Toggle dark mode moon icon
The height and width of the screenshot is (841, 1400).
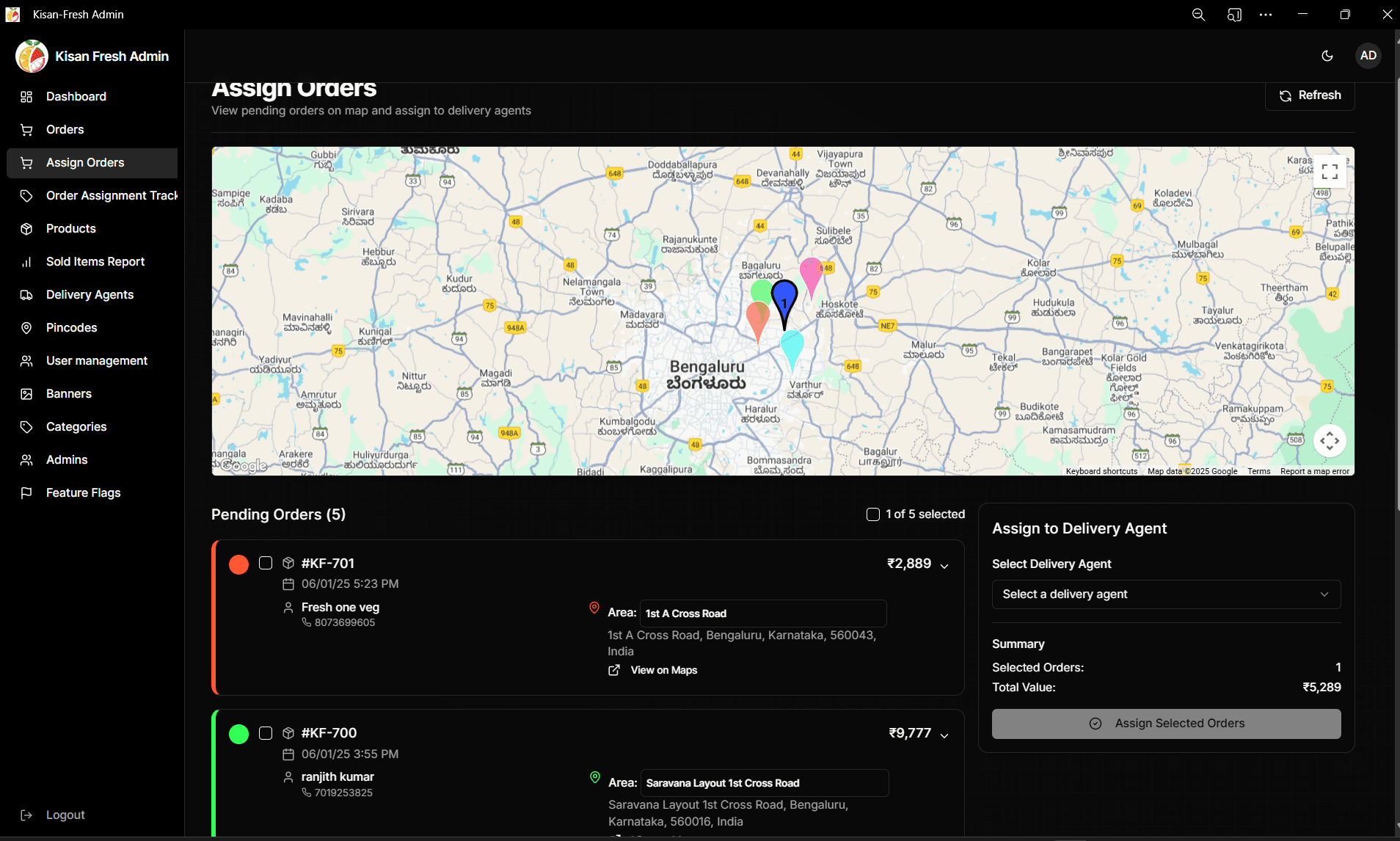pos(1327,56)
